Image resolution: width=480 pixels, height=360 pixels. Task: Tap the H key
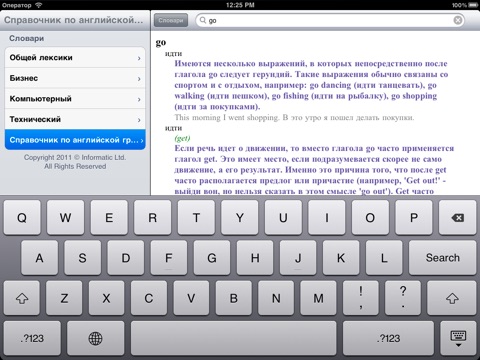click(255, 258)
